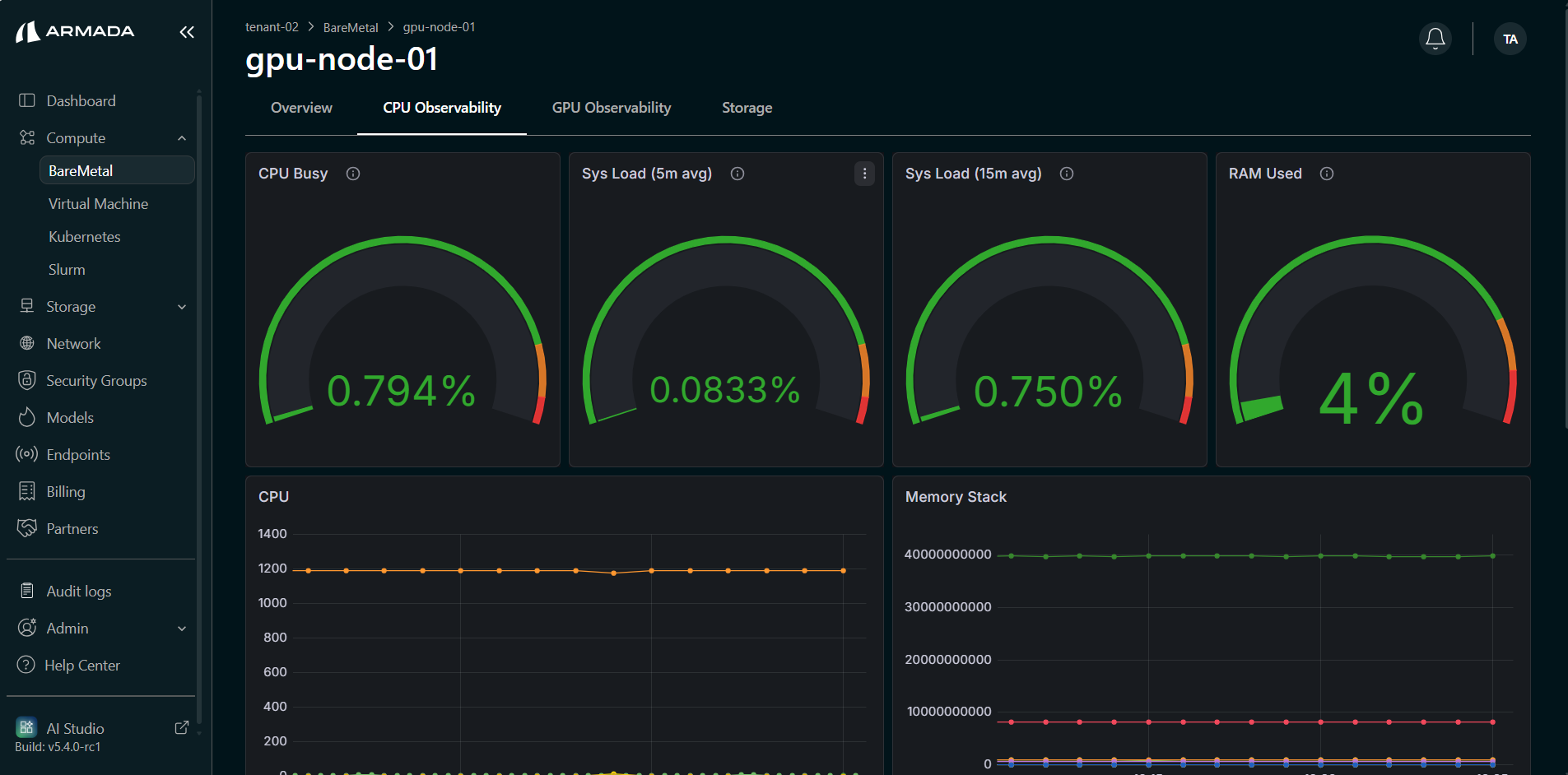Click the 1200 axis label in CPU chart
The image size is (1568, 775).
tap(272, 568)
